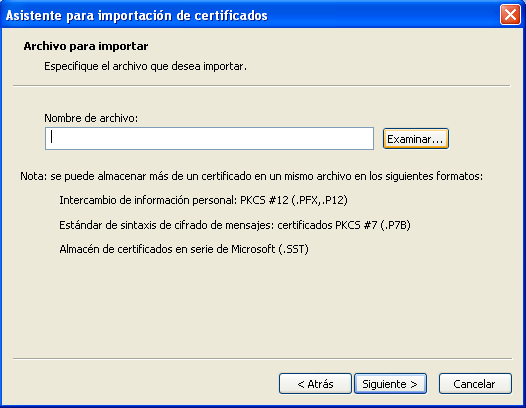526x408 pixels.
Task: Click the Archivo para importar heading
Action: pos(86,46)
